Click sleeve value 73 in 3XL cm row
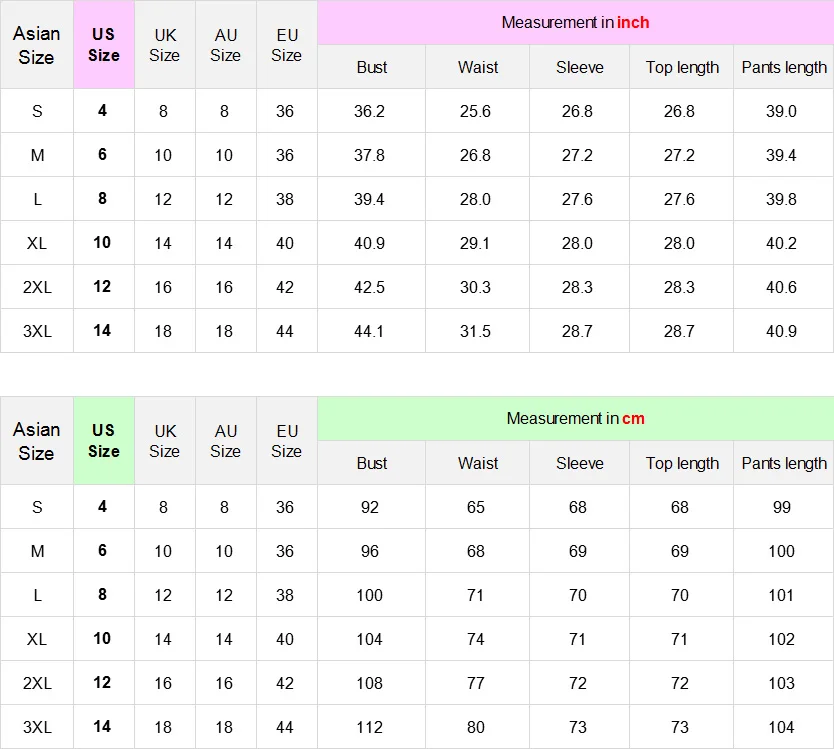 pos(578,727)
